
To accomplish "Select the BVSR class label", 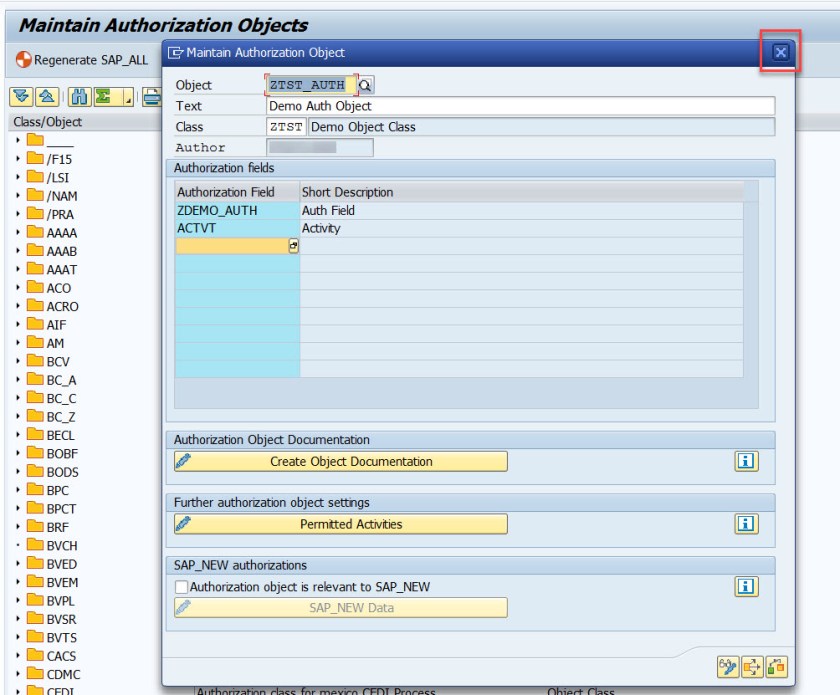I will pos(61,619).
